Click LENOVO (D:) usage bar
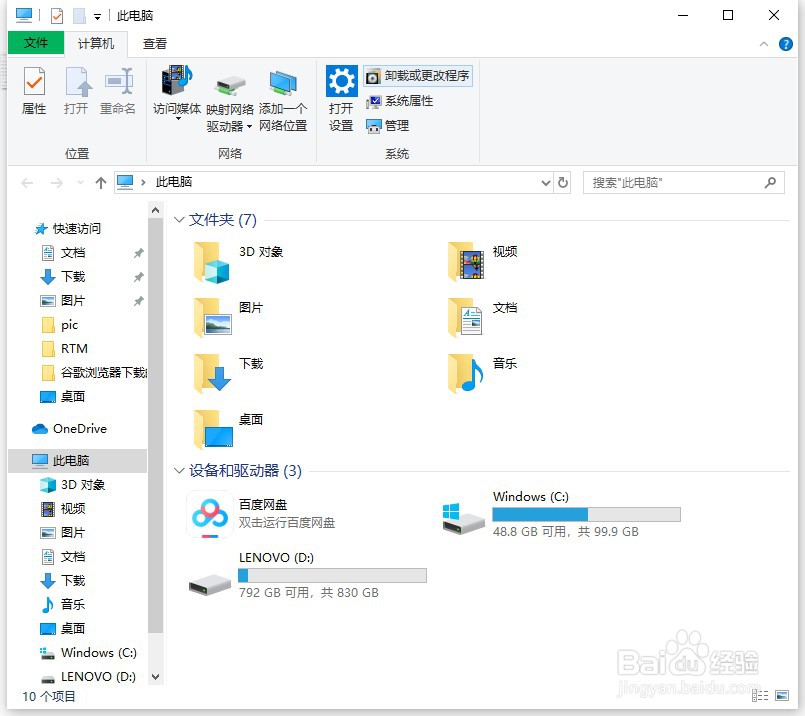 point(332,575)
